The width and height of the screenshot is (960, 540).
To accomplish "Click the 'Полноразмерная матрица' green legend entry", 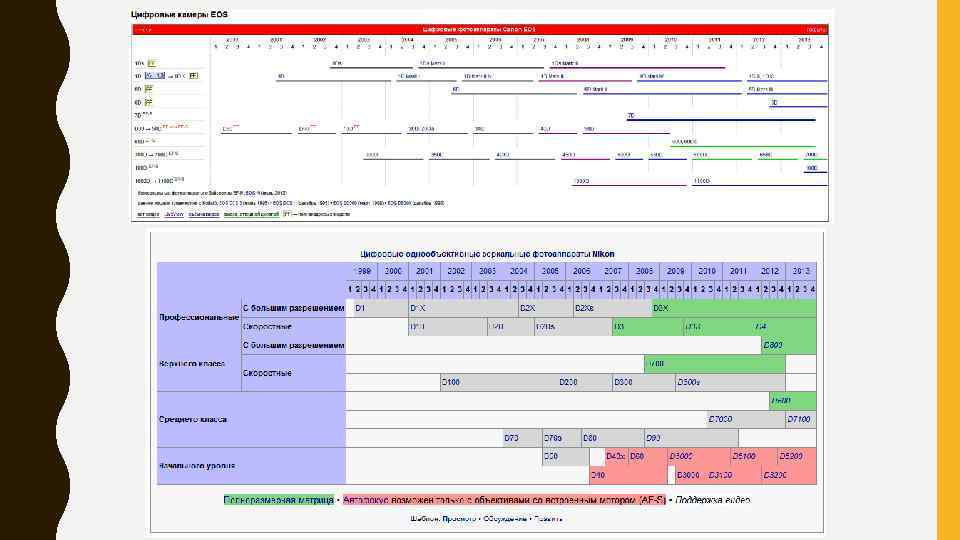I will point(279,500).
